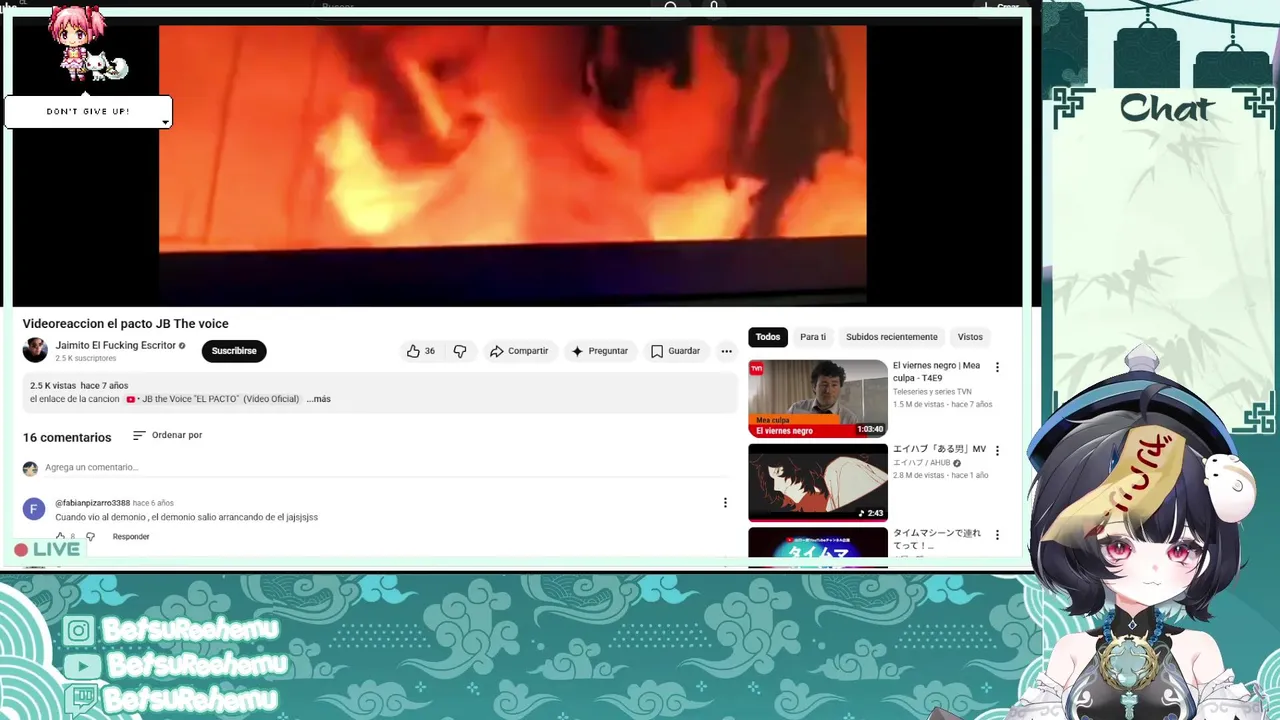Open the エイハブ「ある男」MV thumbnail

click(x=818, y=482)
